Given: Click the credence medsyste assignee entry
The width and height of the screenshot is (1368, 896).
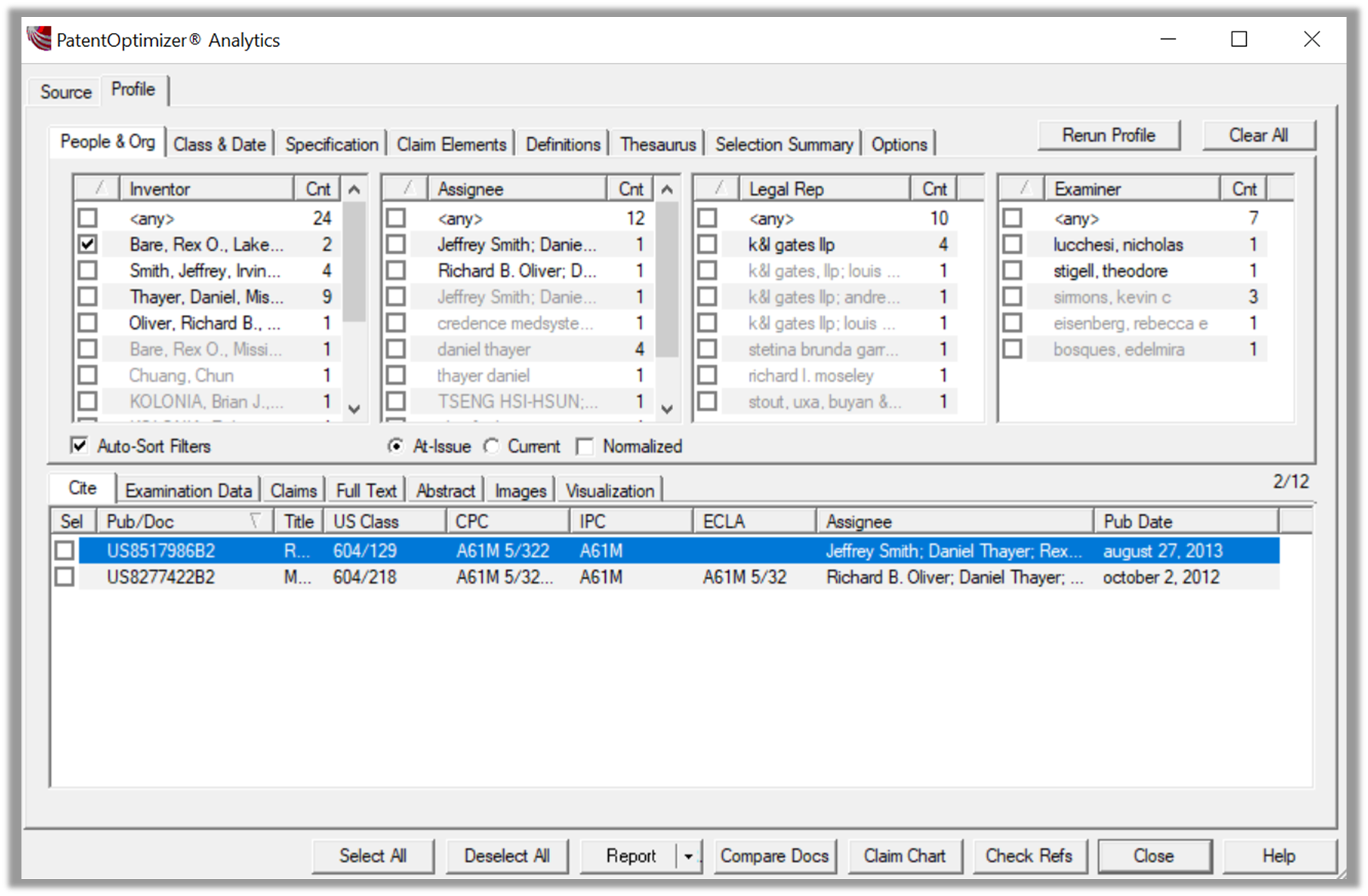Looking at the screenshot, I should tap(515, 323).
